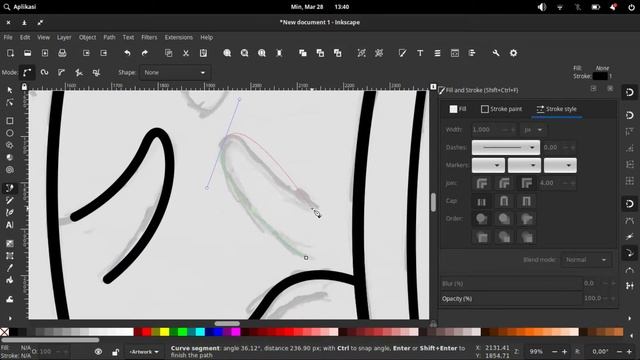640x360 pixels.
Task: Activate the Text tool in the left toolbox
Action: click(x=10, y=225)
